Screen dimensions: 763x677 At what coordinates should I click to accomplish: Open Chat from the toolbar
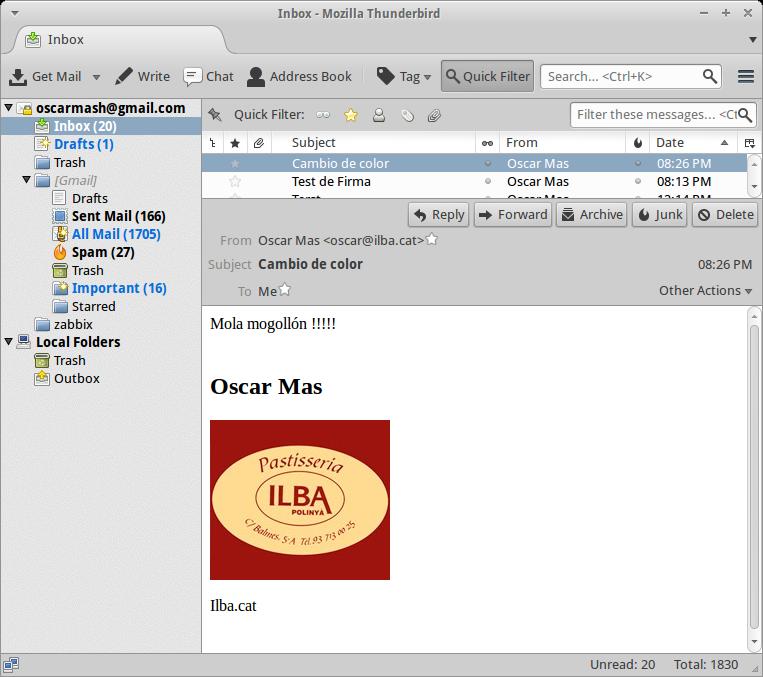click(x=208, y=76)
